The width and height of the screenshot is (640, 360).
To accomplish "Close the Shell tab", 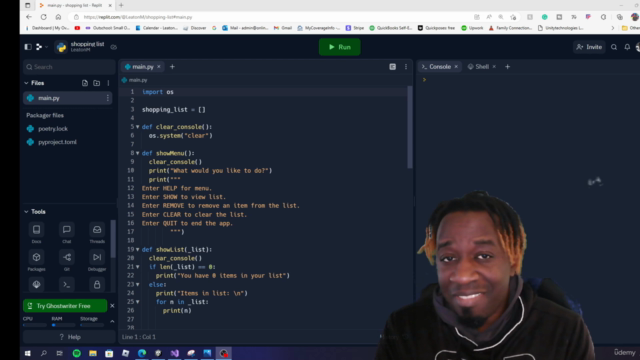I will point(494,67).
